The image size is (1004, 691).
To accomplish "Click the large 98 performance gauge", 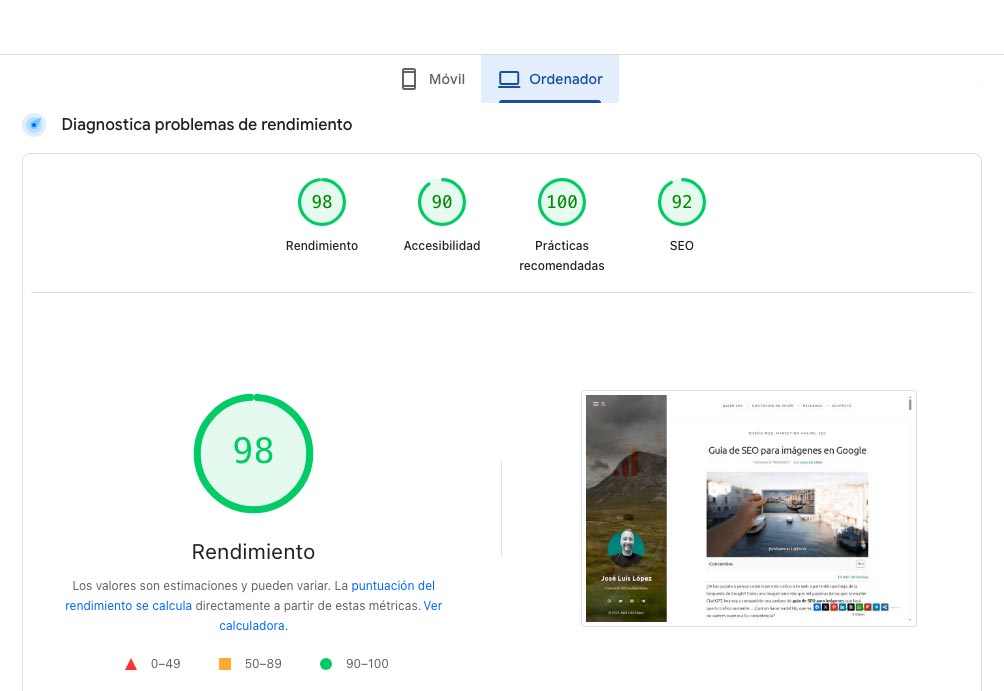I will tap(253, 452).
